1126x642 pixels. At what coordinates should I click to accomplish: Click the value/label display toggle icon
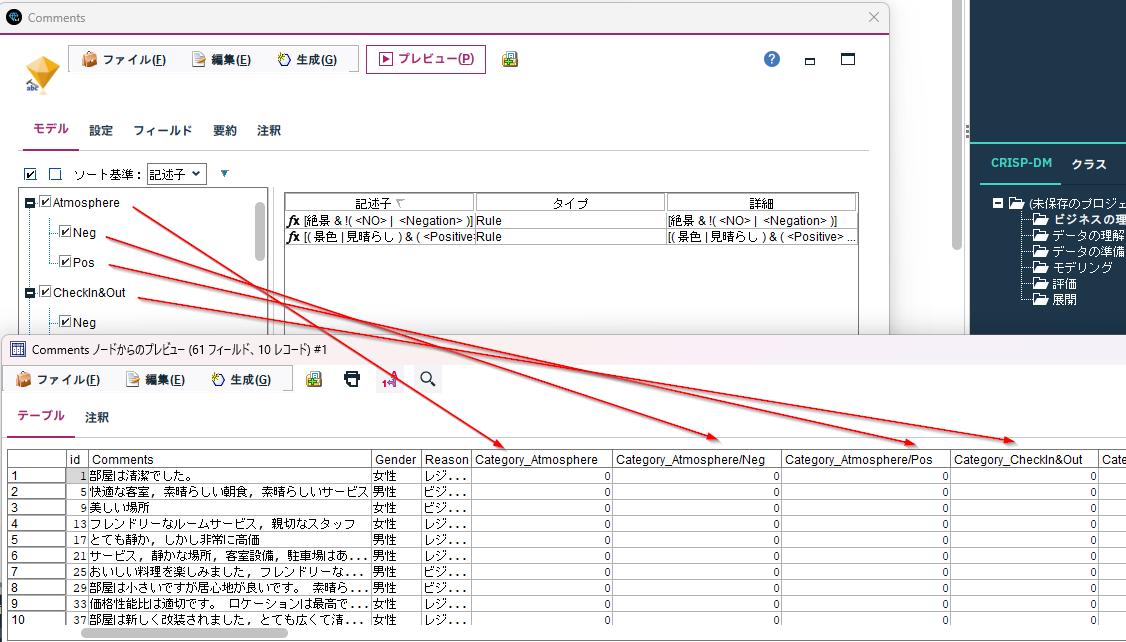click(x=389, y=380)
